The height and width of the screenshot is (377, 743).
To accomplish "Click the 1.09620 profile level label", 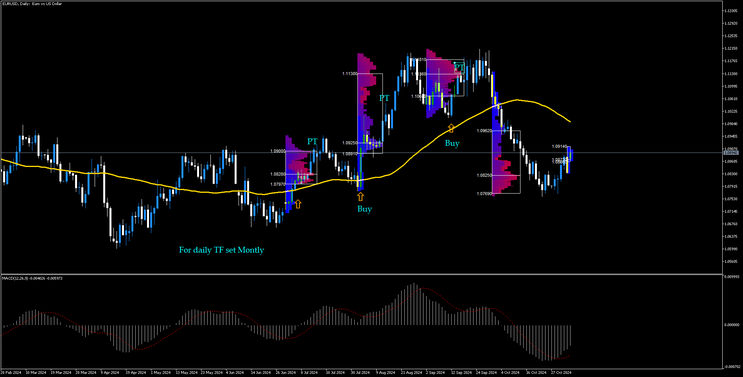I will tap(485, 131).
